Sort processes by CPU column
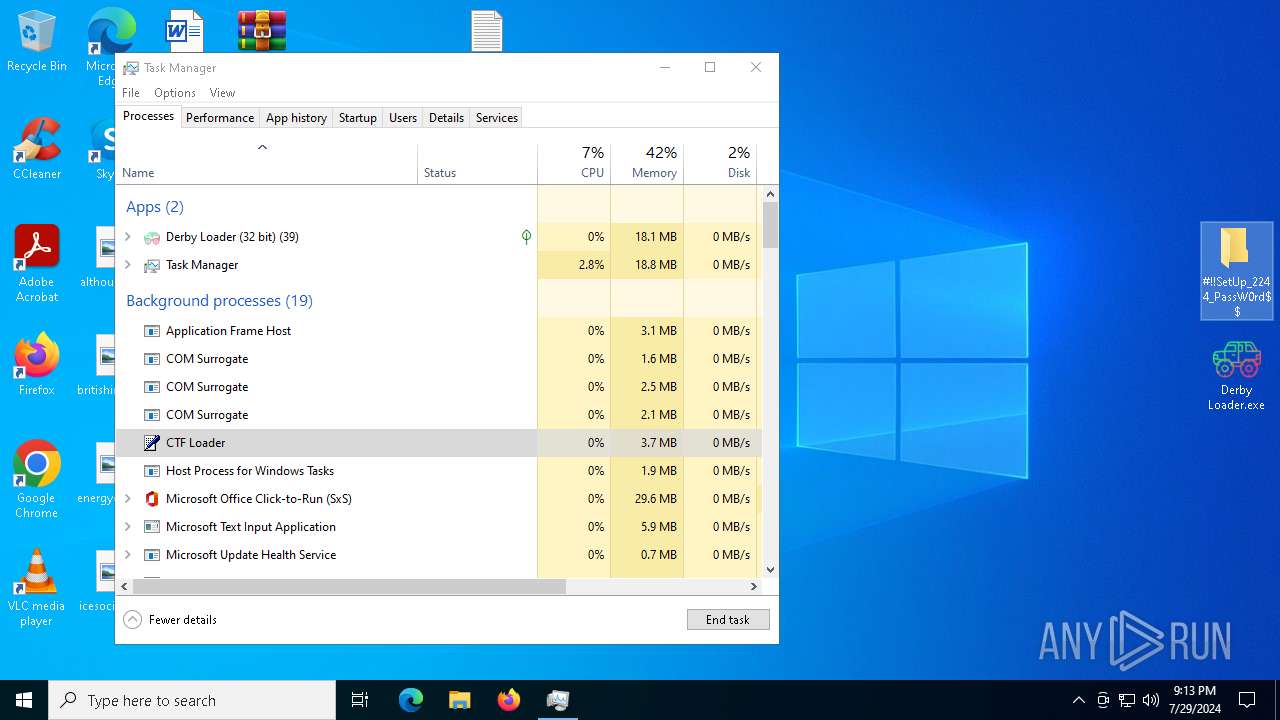Image resolution: width=1280 pixels, height=720 pixels. click(x=574, y=164)
